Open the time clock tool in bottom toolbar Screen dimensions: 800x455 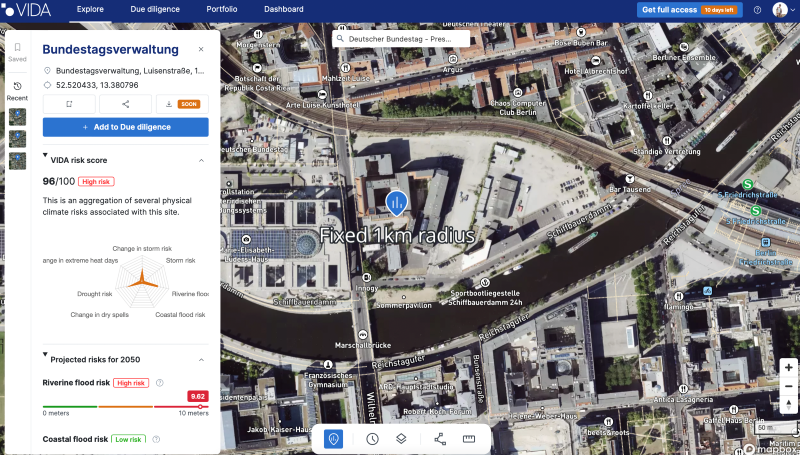(372, 439)
